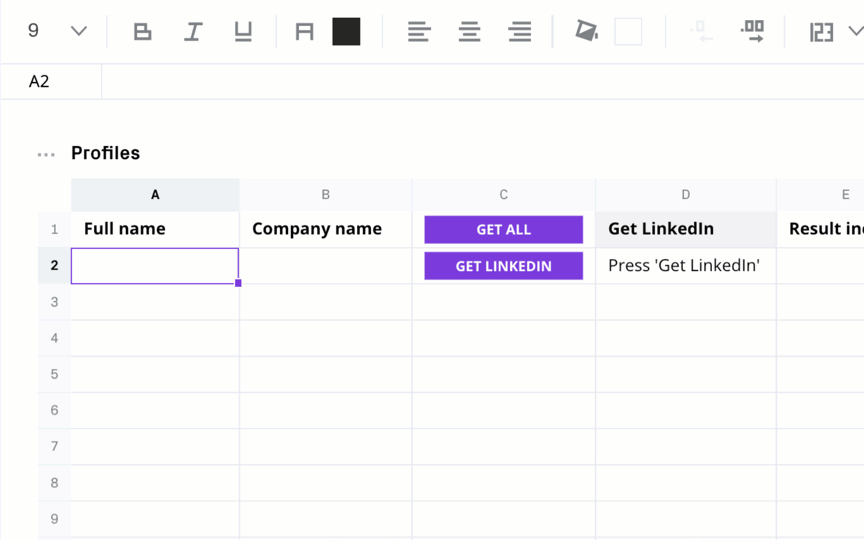
Task: Select row 2 header
Action: pos(54,266)
